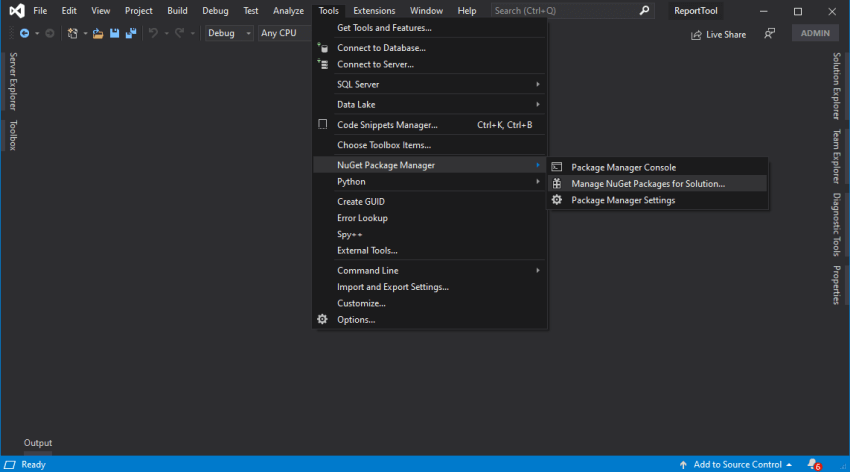The height and width of the screenshot is (472, 850).
Task: Save all files with multi-disk icon
Action: coord(131,33)
